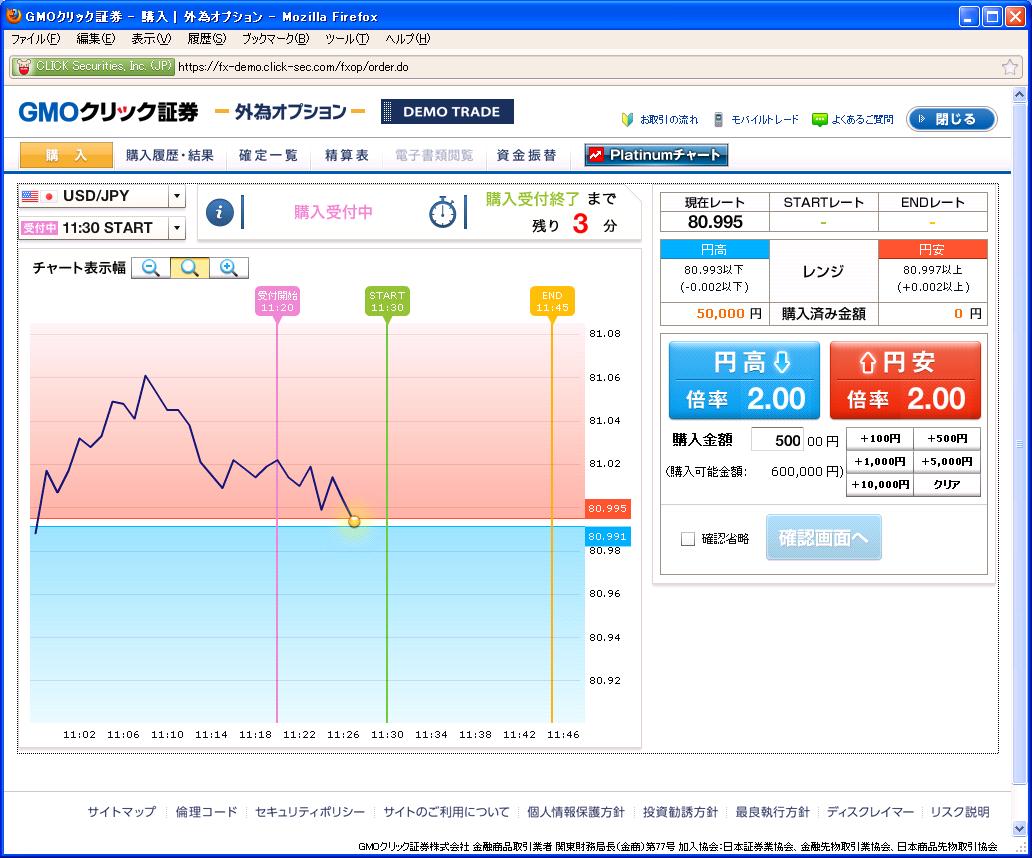Open the 編集 menu

(95, 39)
